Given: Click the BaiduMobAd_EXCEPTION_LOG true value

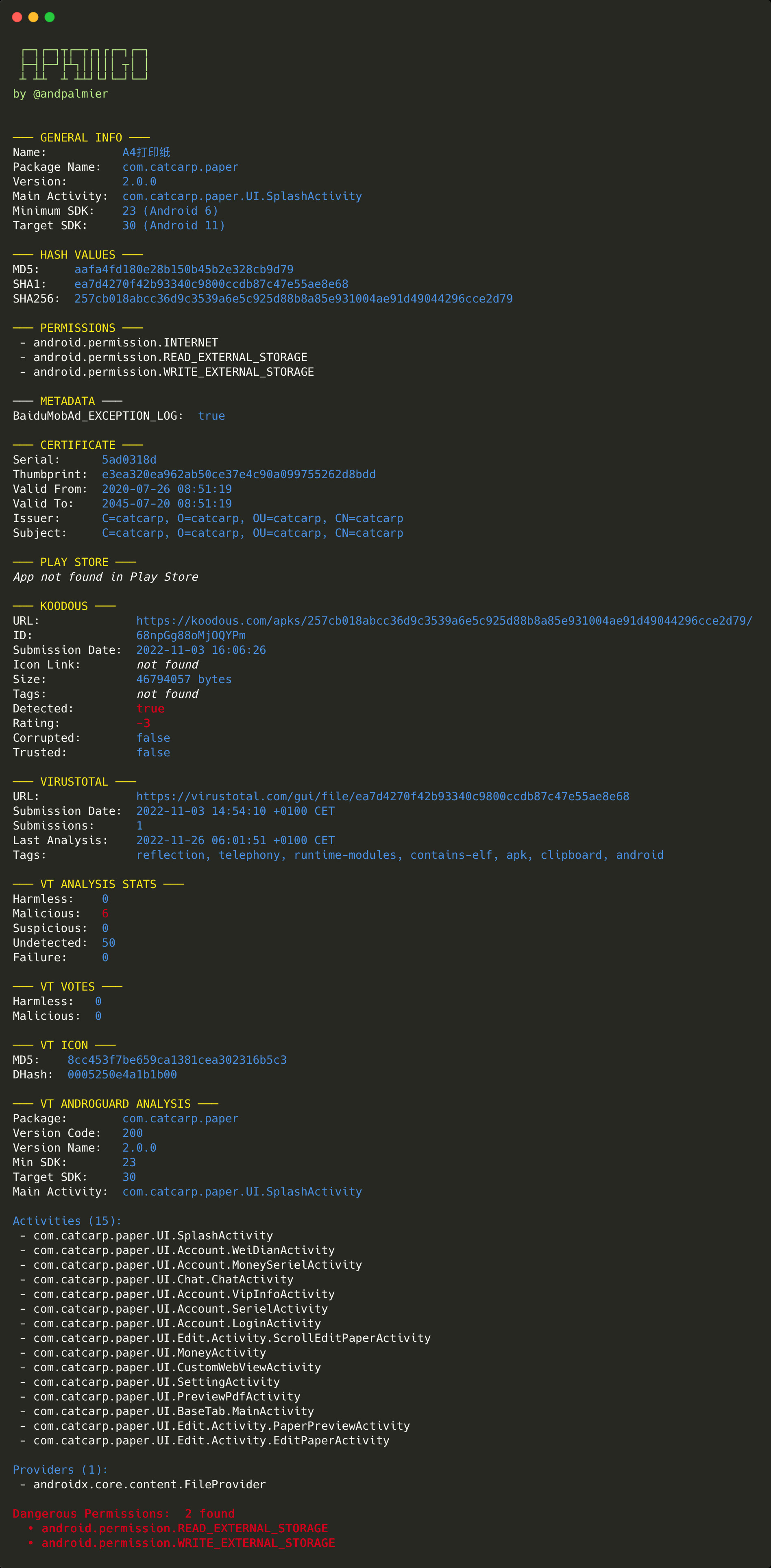Looking at the screenshot, I should (211, 416).
